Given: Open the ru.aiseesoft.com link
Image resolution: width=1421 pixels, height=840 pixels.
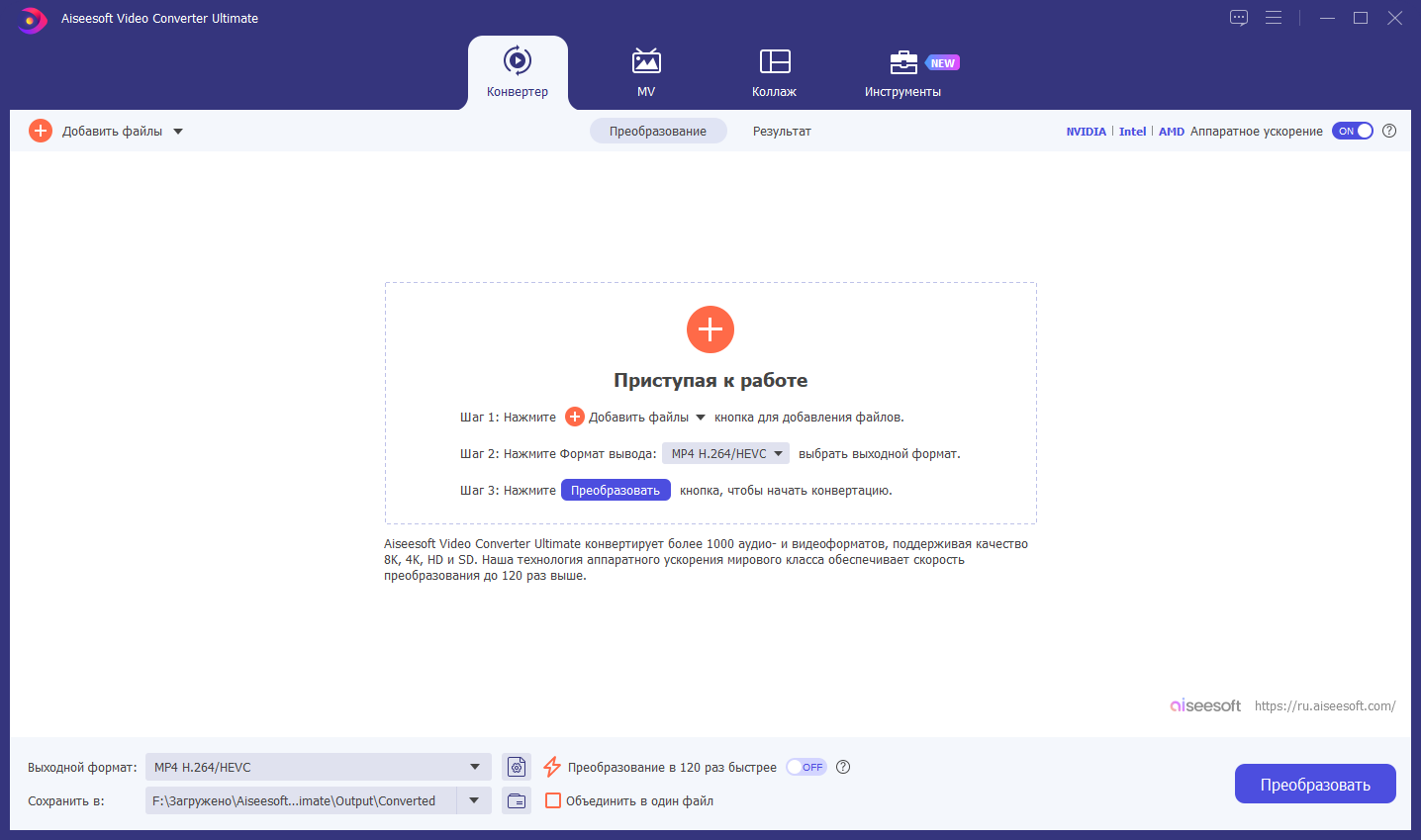Looking at the screenshot, I should pyautogui.click(x=1325, y=705).
